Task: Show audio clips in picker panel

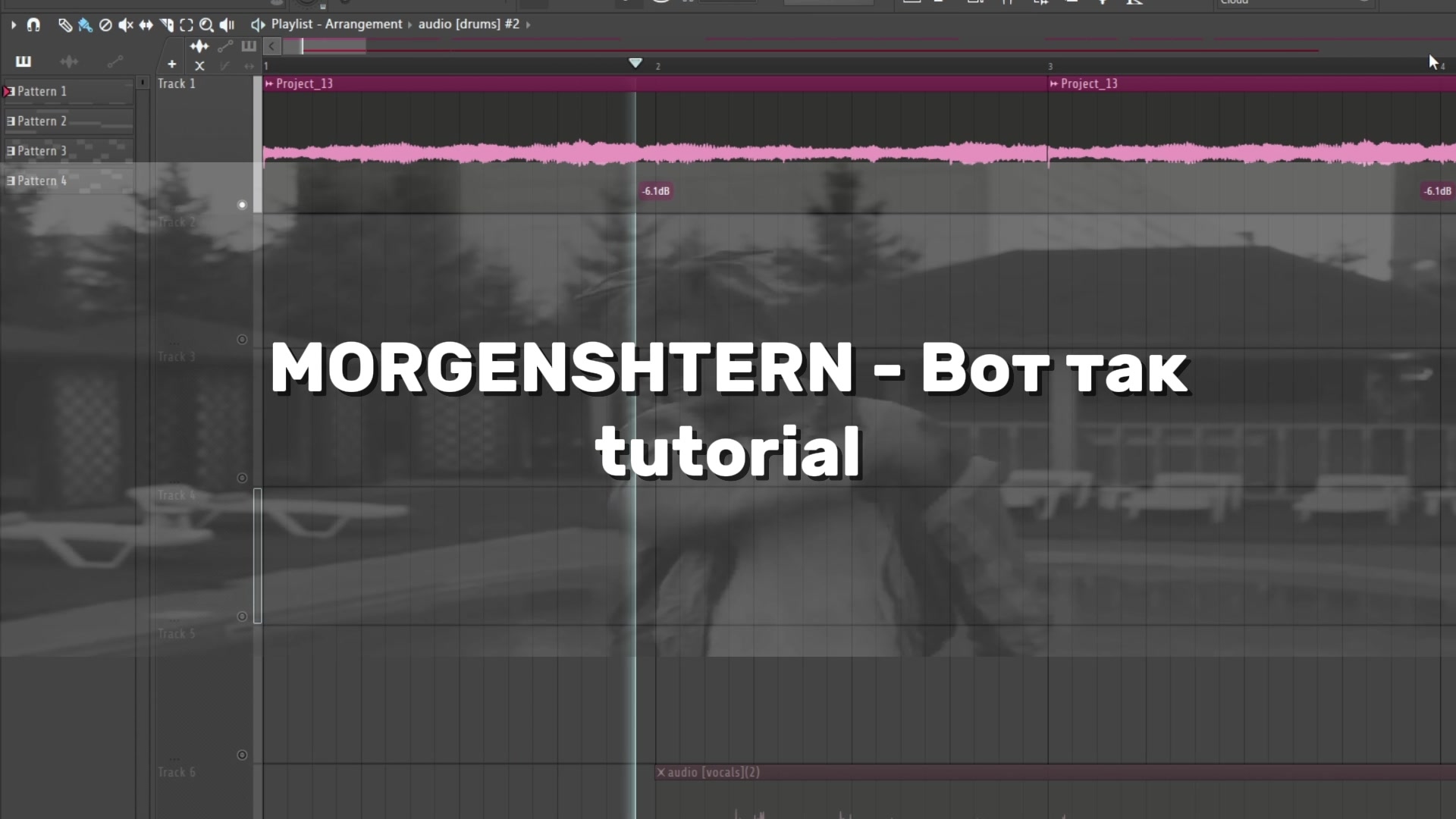Action: [69, 61]
